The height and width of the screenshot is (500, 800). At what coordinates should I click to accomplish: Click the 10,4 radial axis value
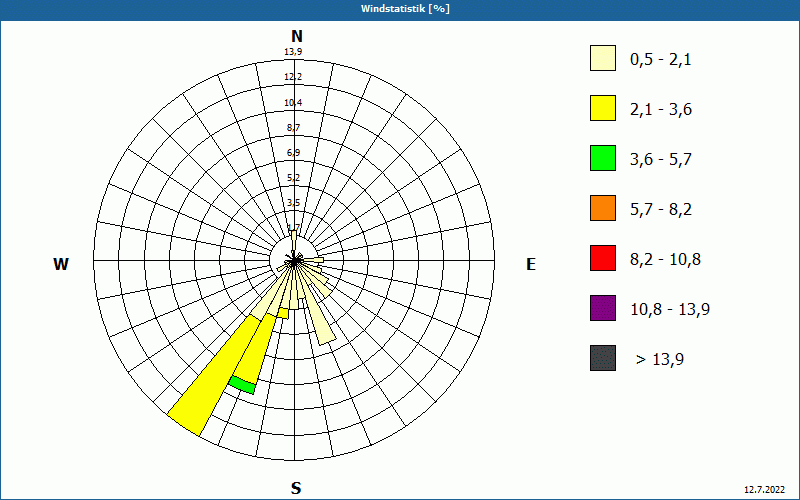click(293, 103)
